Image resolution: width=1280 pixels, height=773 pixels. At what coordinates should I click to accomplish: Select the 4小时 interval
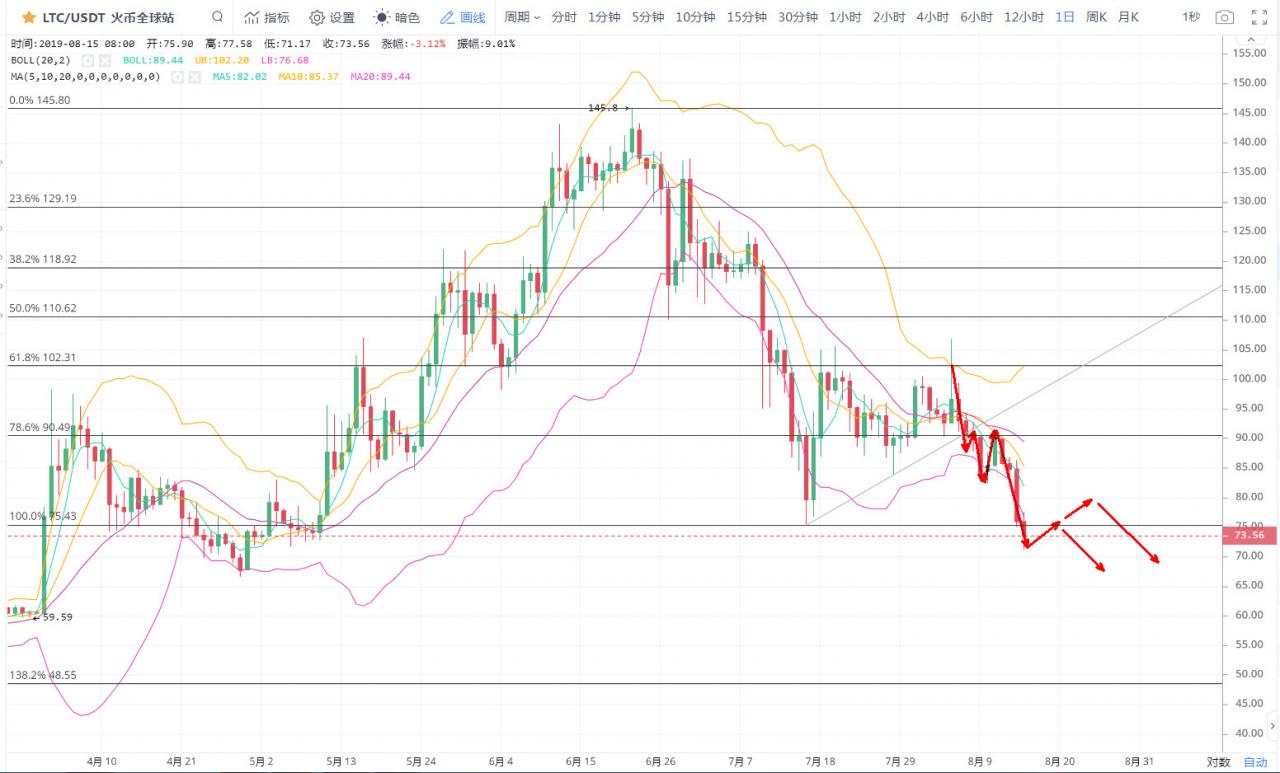(933, 17)
